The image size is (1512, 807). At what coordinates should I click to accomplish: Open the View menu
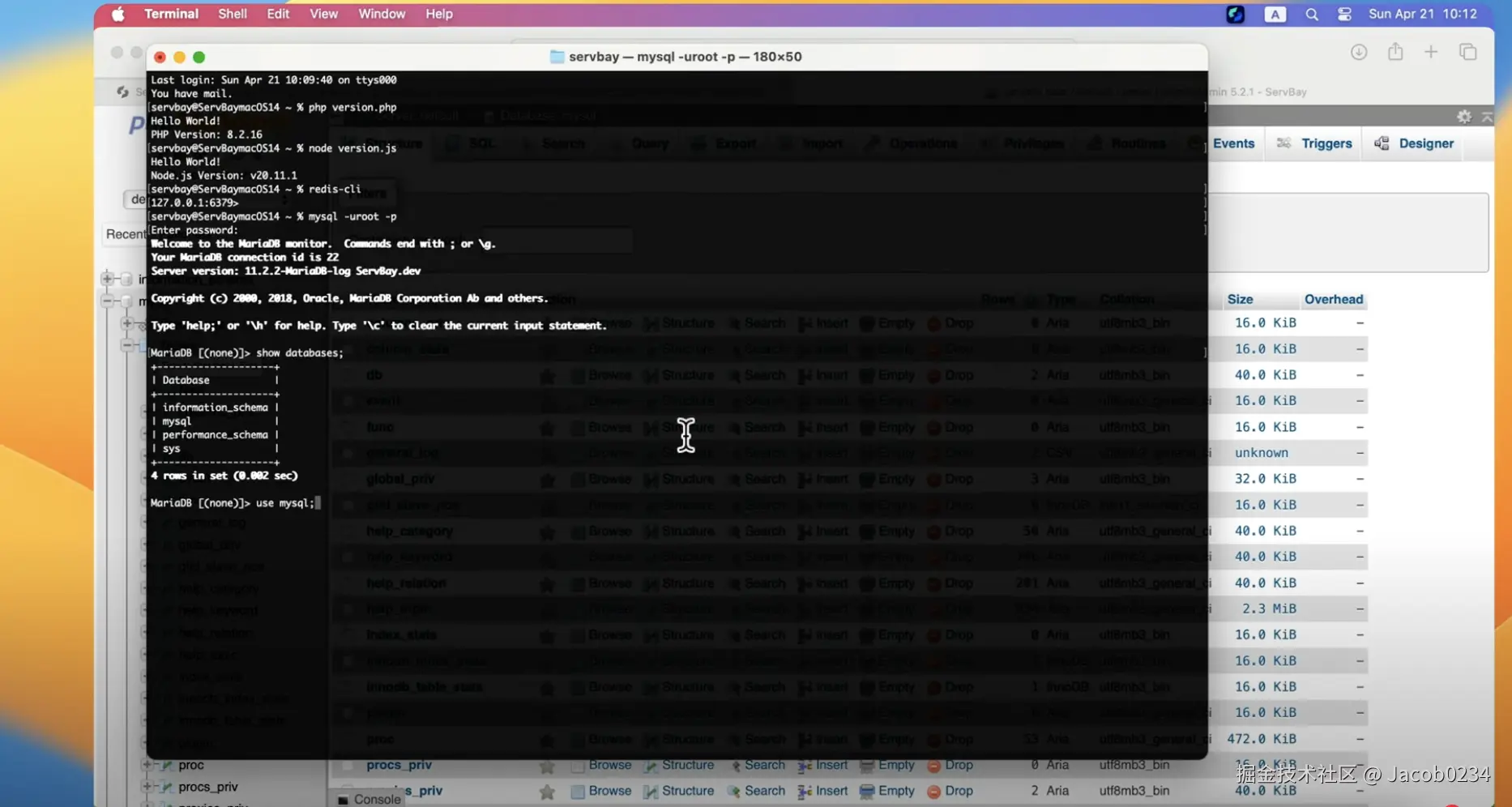(324, 14)
